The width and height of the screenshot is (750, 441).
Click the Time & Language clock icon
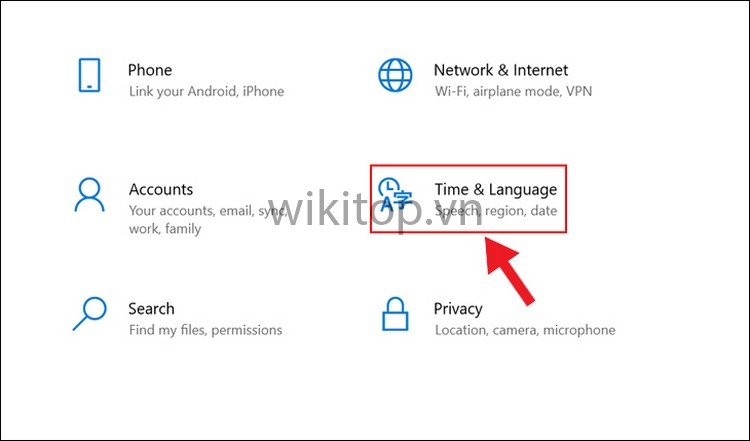[395, 195]
